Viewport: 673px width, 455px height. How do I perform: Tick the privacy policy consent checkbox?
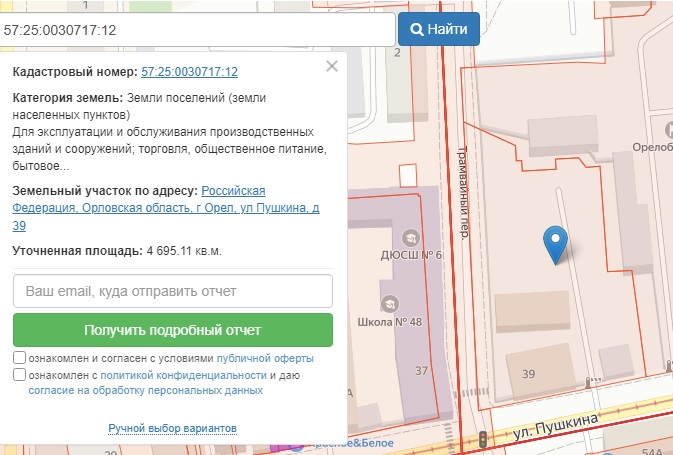pos(20,375)
